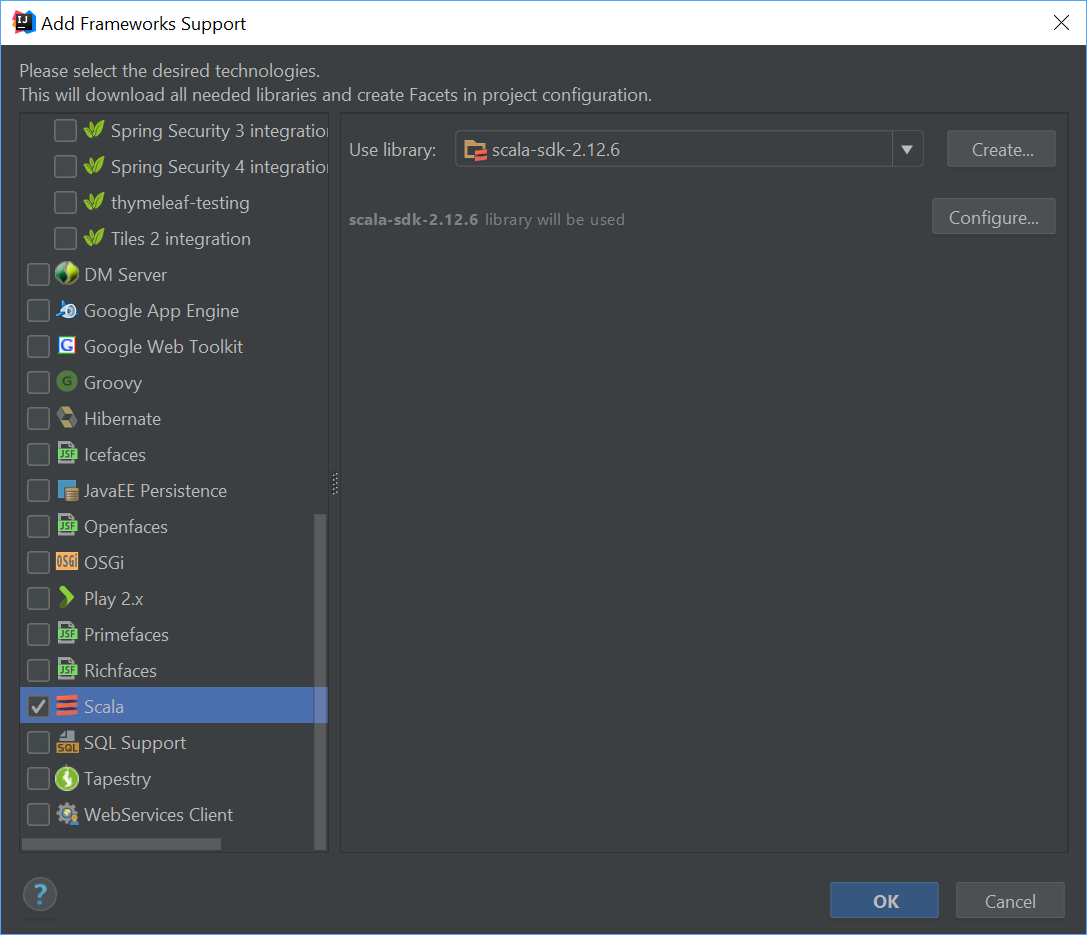1087x935 pixels.
Task: Click the Scala red stripes icon
Action: 67,706
